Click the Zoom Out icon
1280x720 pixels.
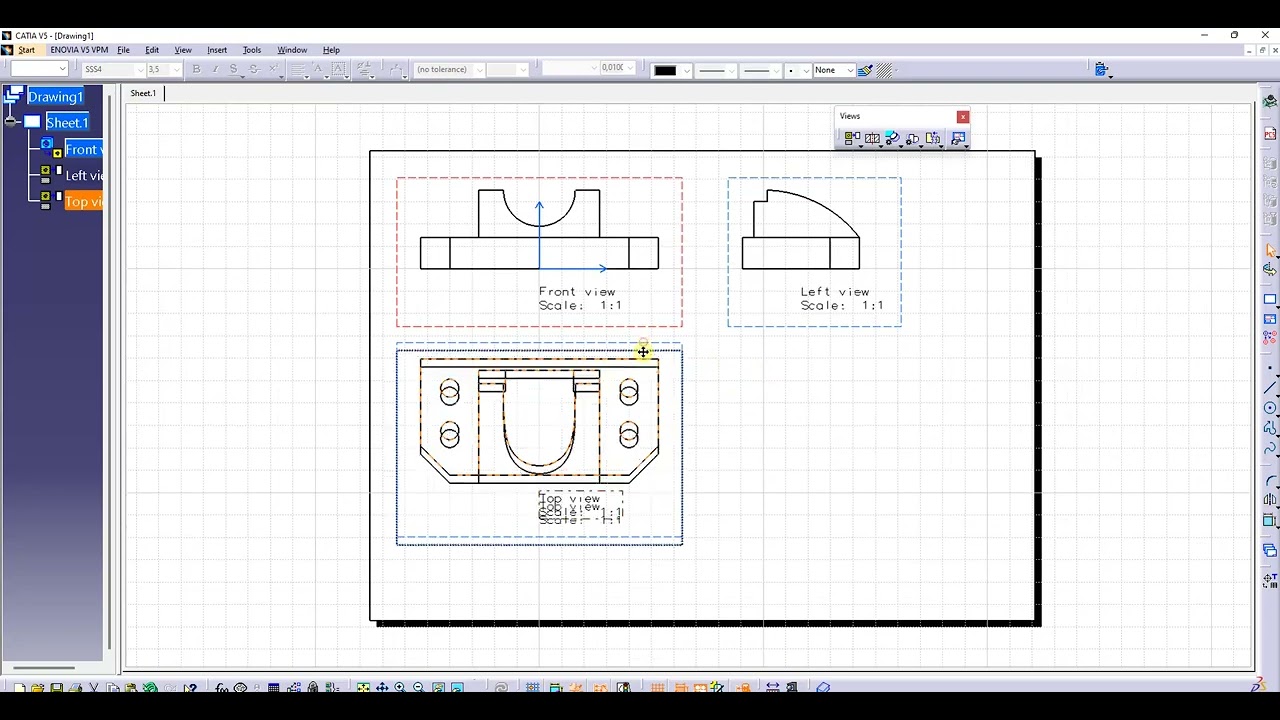(418, 688)
